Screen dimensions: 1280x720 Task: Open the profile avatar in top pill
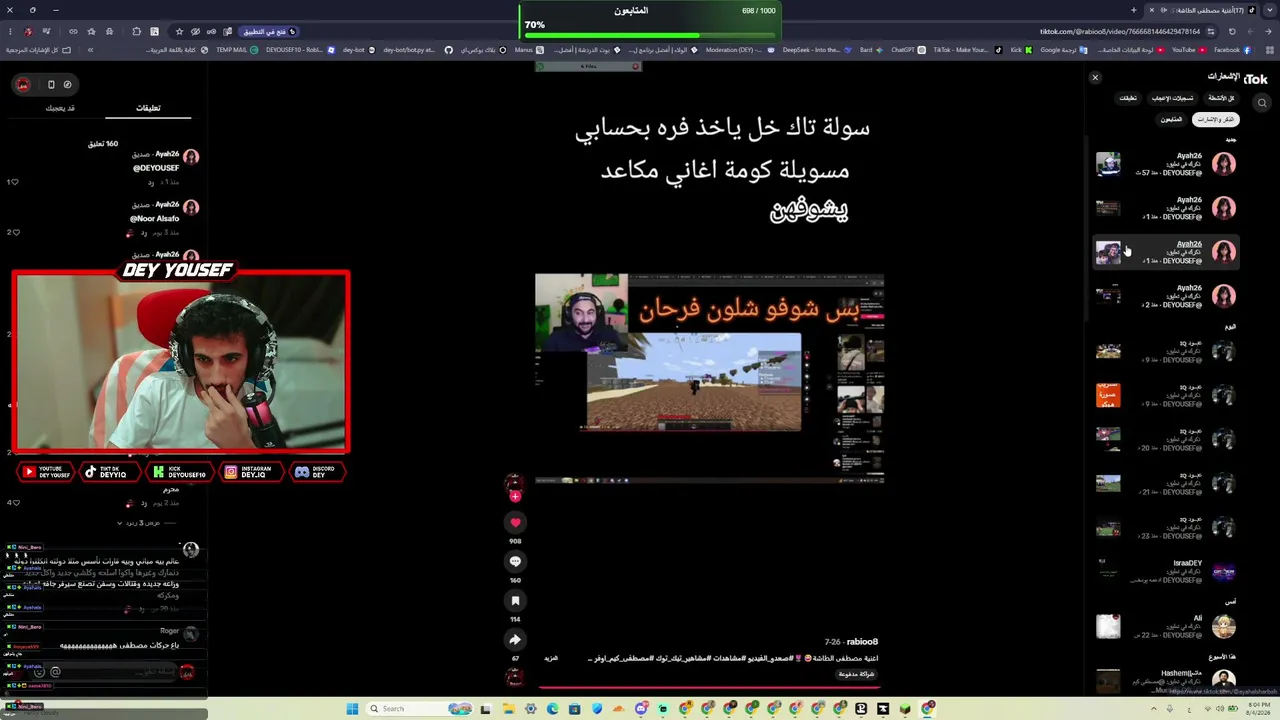[23, 84]
